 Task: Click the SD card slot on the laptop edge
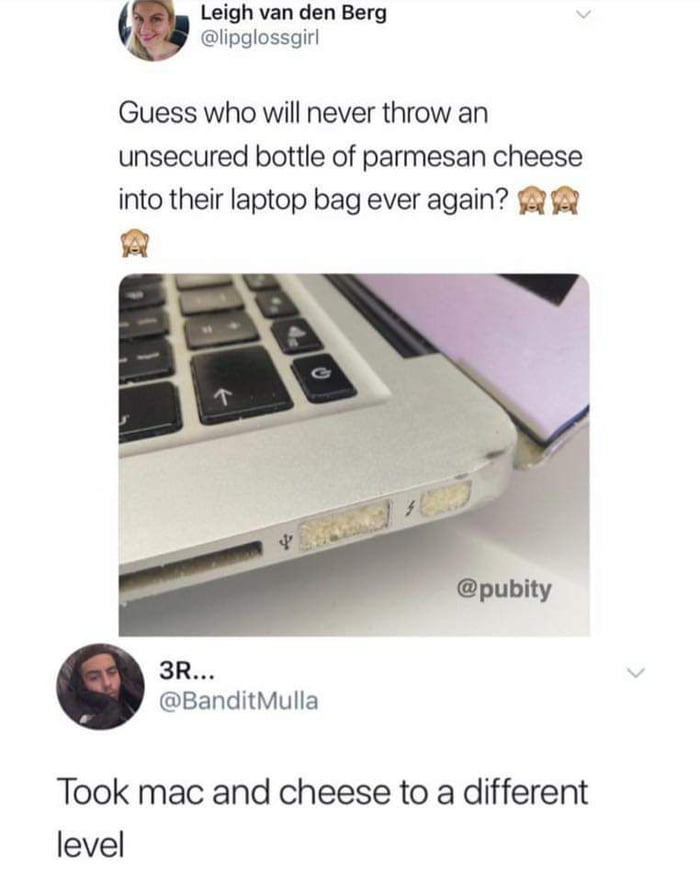click(x=193, y=566)
